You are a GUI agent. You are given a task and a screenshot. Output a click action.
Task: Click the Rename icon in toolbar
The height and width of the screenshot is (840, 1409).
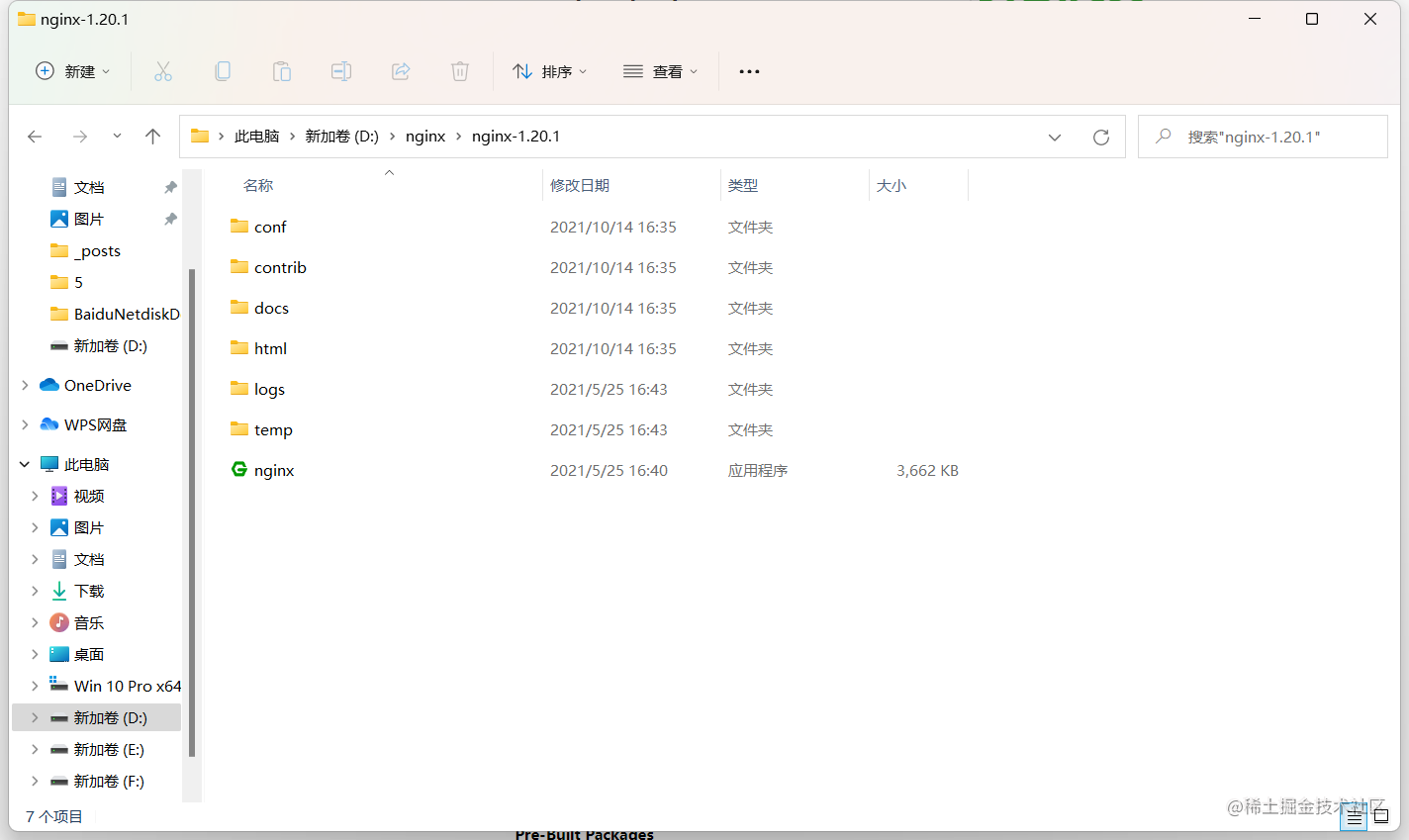pyautogui.click(x=341, y=71)
